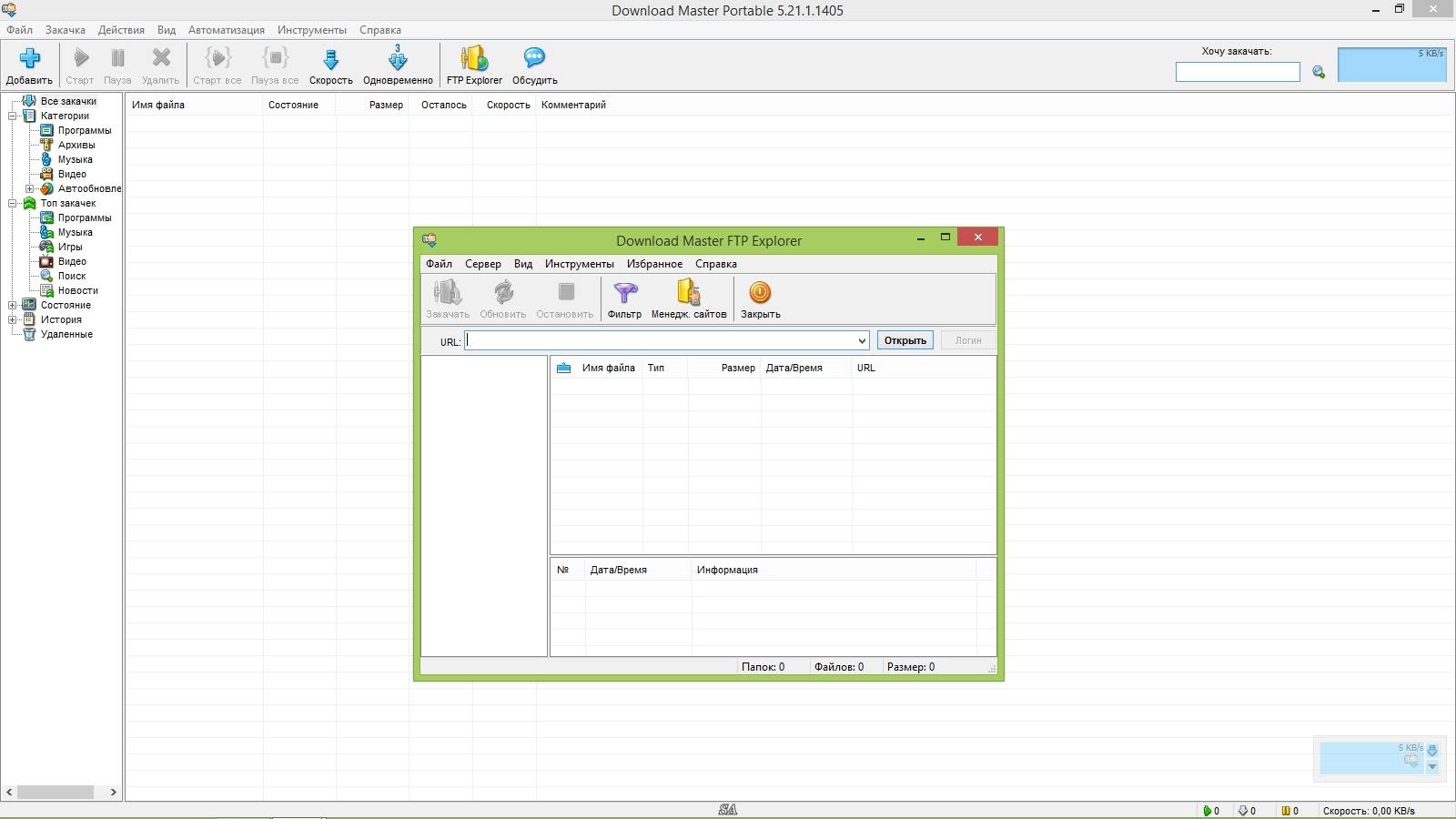This screenshot has height=819, width=1456.
Task: Click the Остановить stop icon in FTP Explorer
Action: pyautogui.click(x=566, y=292)
